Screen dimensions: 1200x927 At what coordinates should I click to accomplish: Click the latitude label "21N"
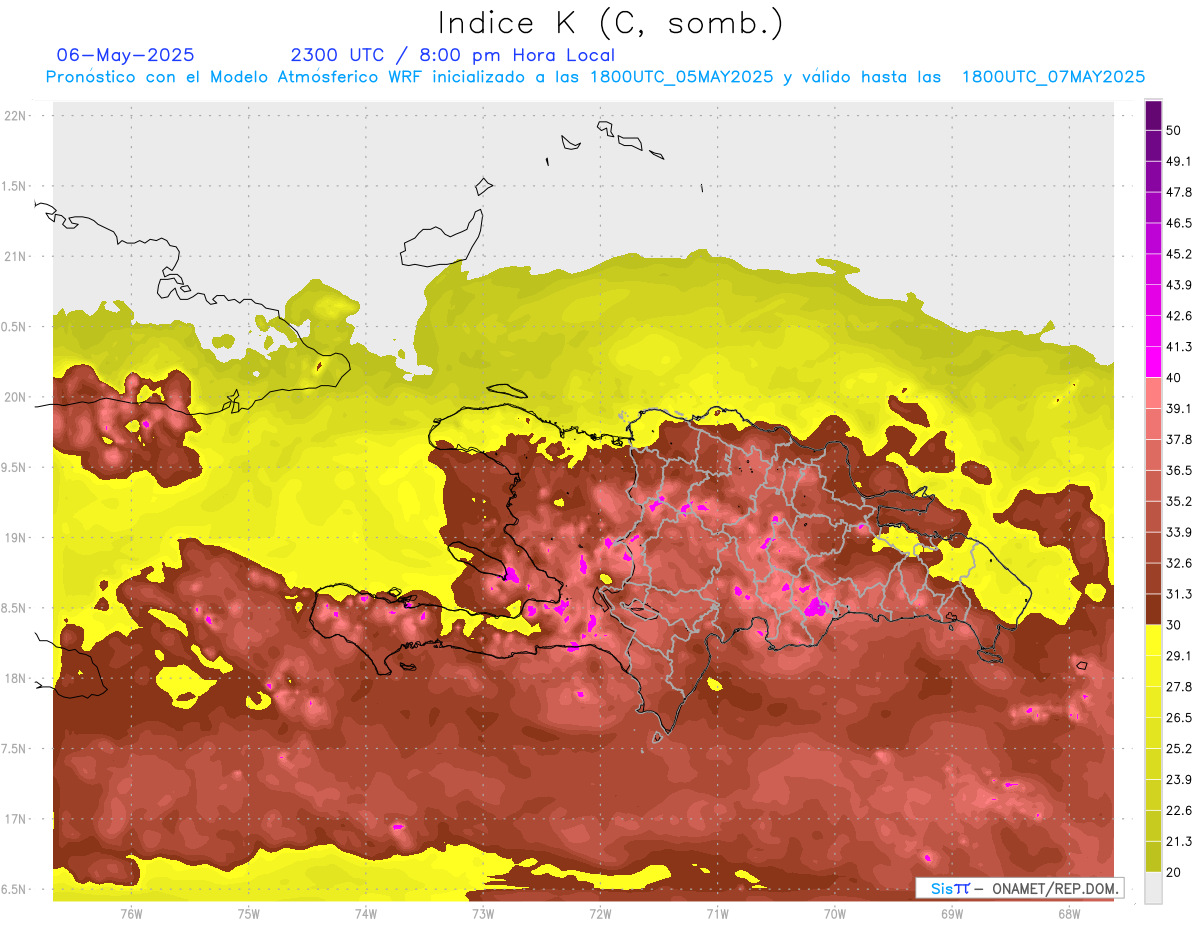pos(15,257)
